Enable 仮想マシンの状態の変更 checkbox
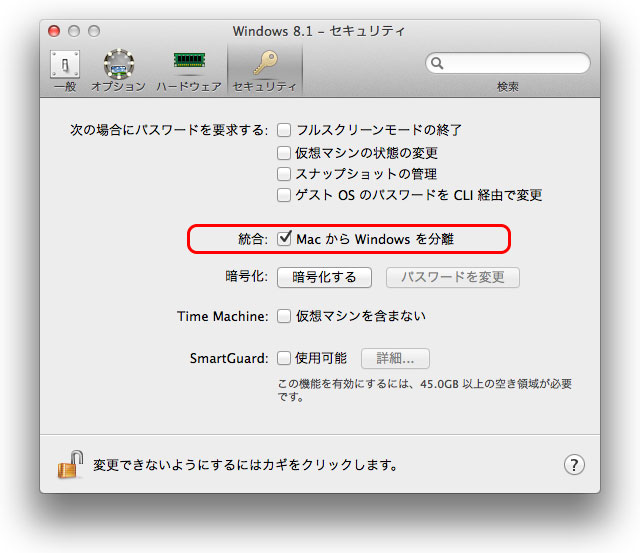 (284, 153)
